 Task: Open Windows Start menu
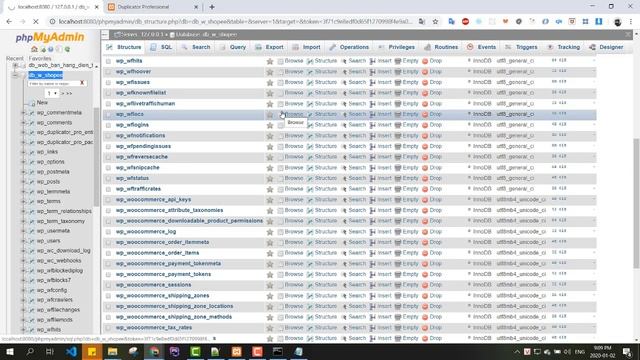tap(10, 351)
